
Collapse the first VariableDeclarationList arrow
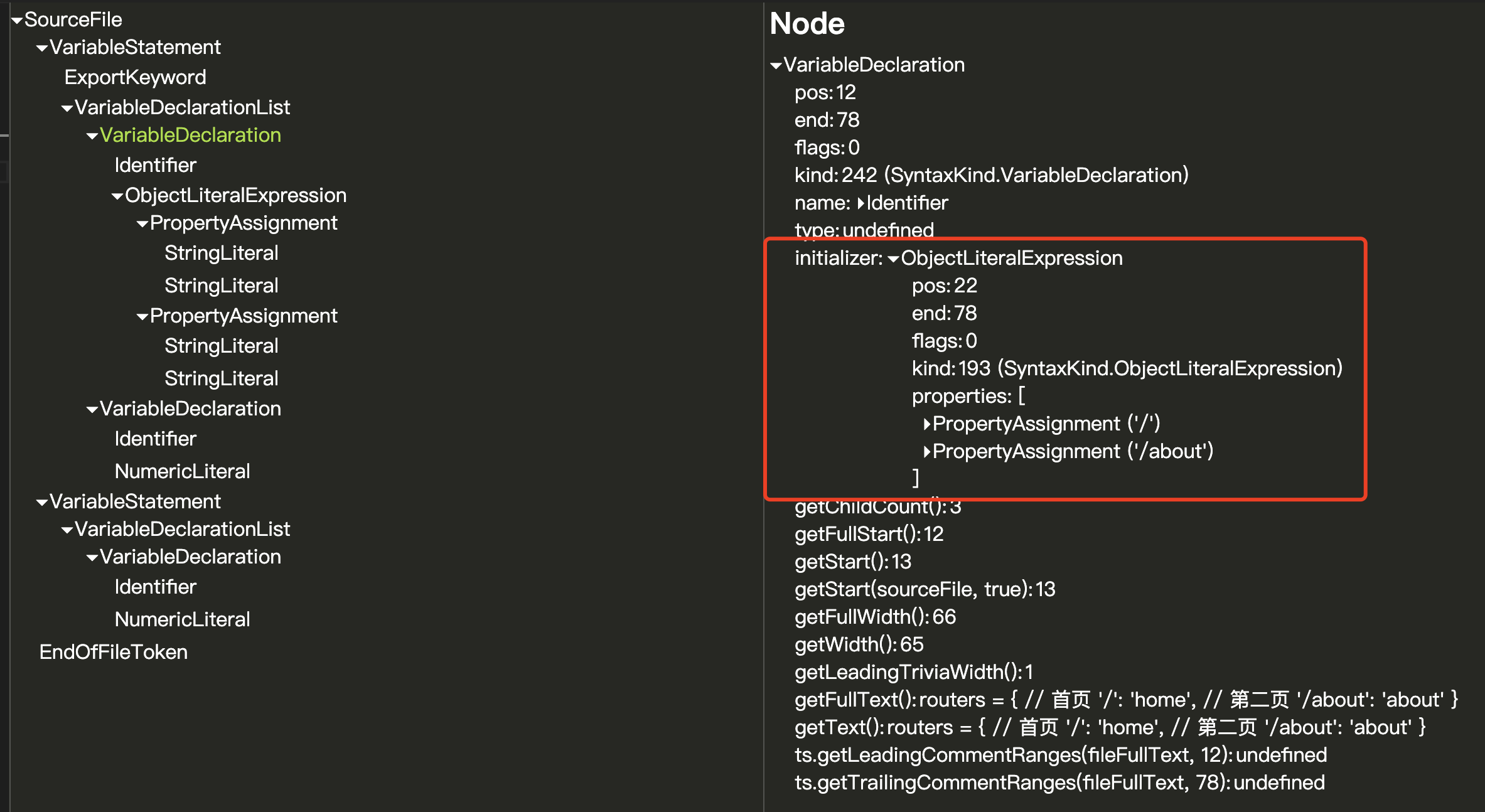(x=67, y=109)
